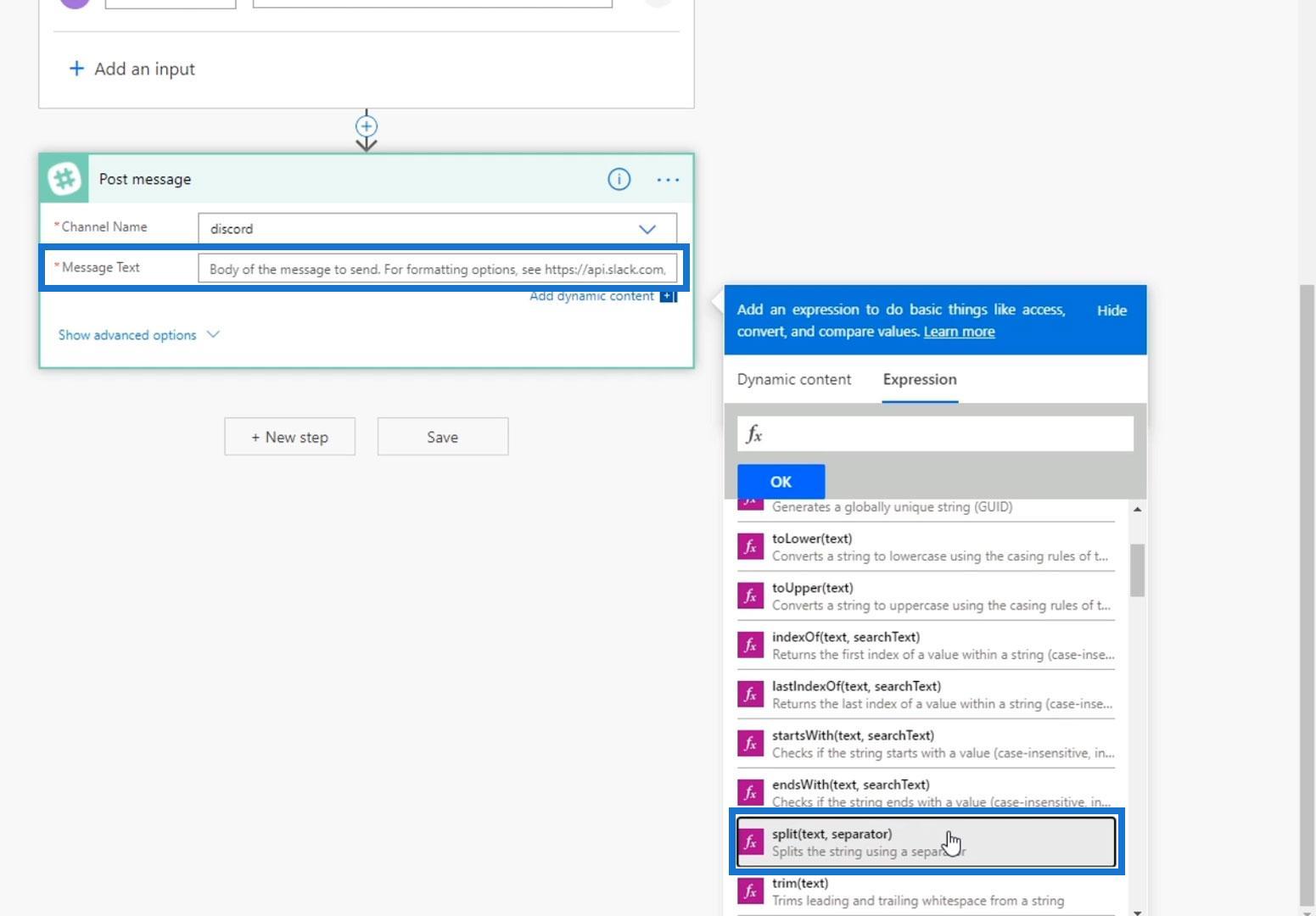Select trim(text) function

926,891
